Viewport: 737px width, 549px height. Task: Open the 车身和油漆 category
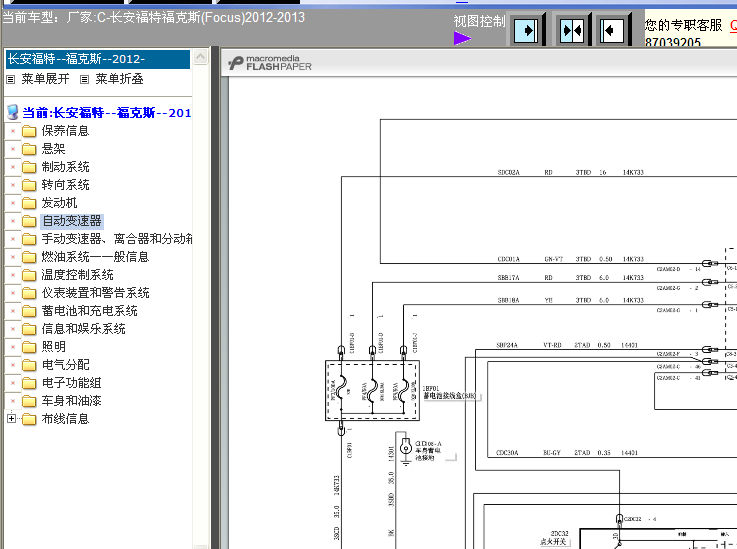[x=71, y=401]
